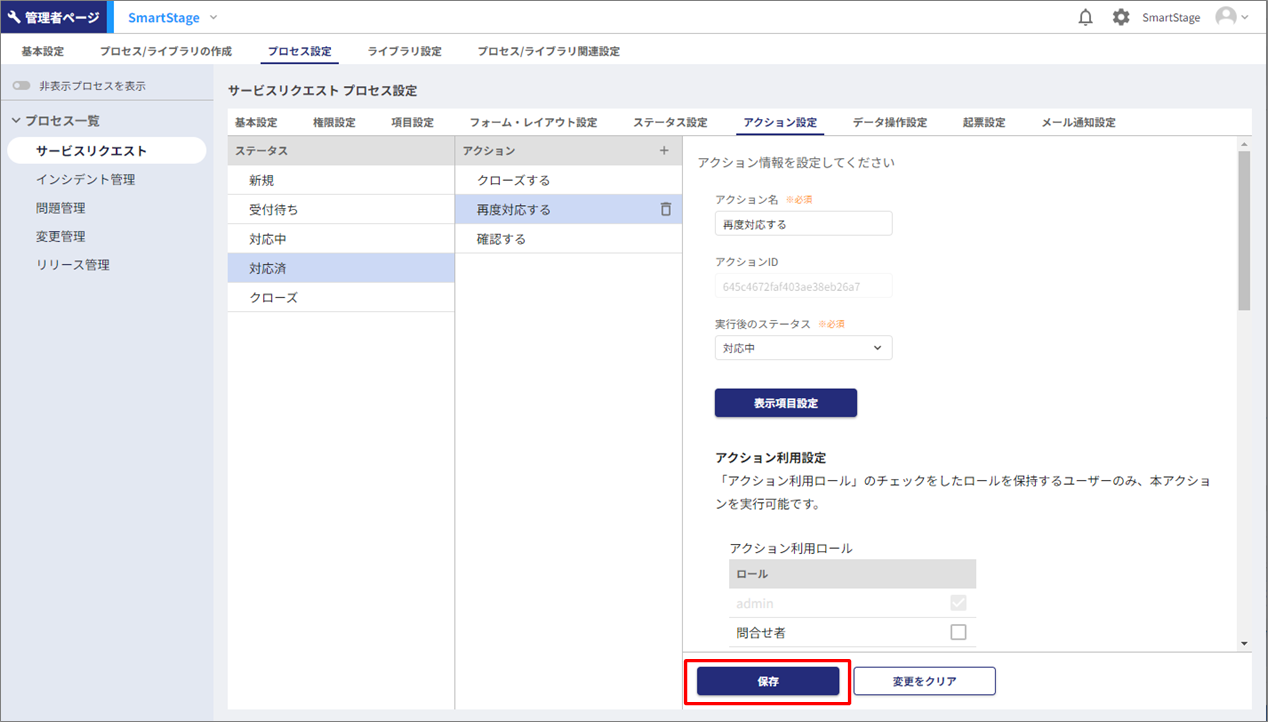Open the 実行後のステータス dropdown
1268x722 pixels.
pyautogui.click(x=803, y=348)
